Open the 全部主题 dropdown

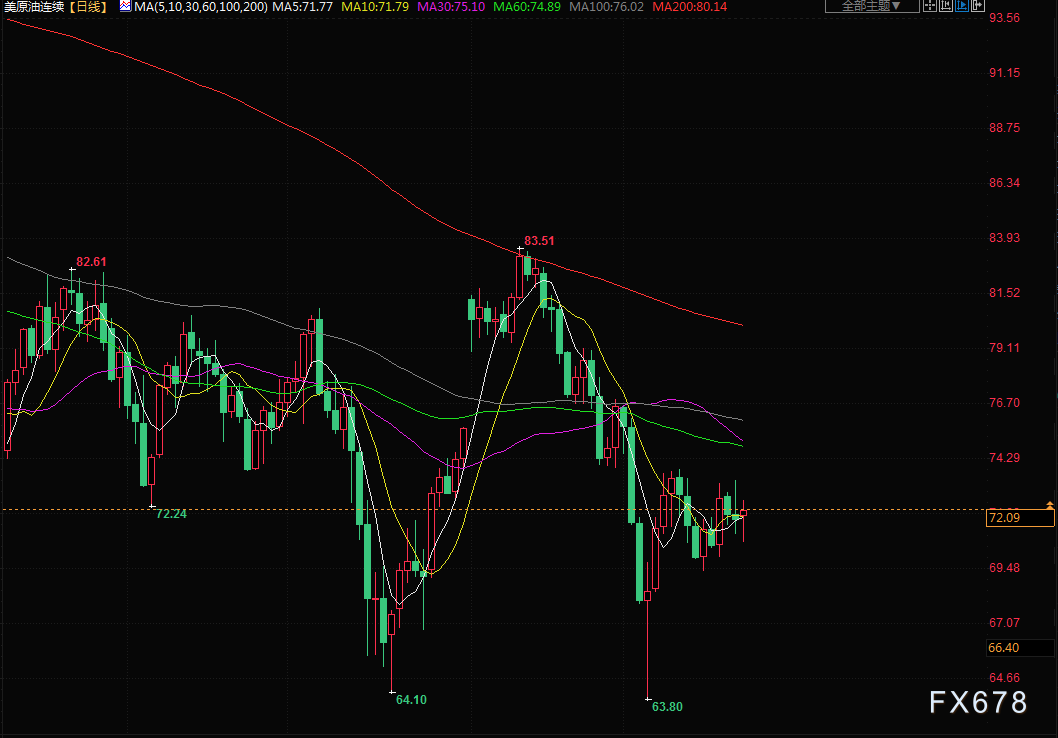click(x=872, y=6)
